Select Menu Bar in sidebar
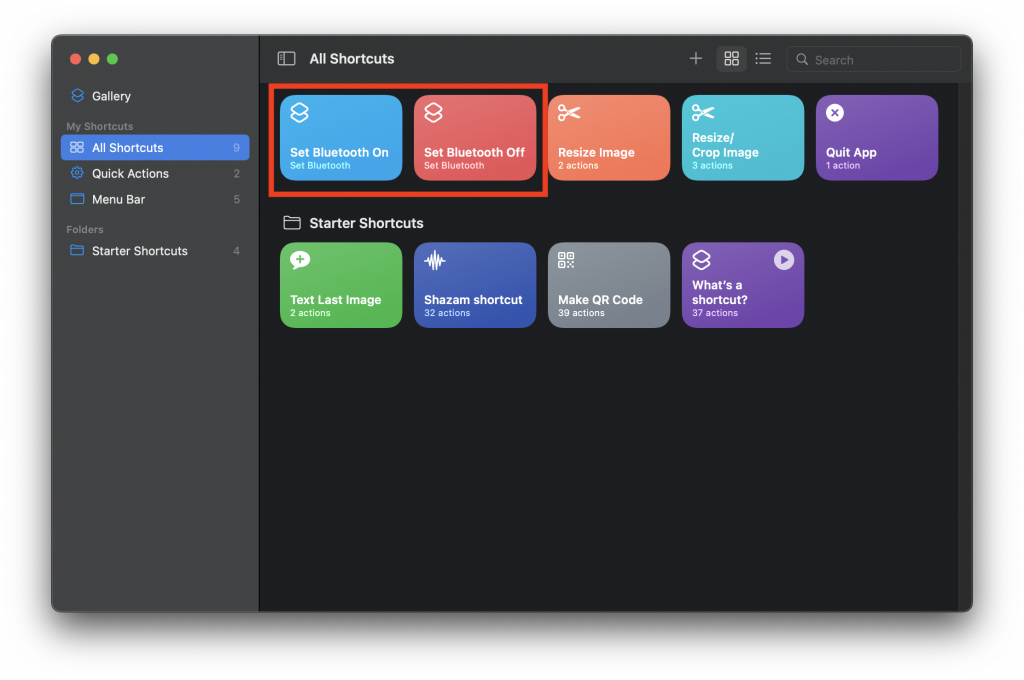The image size is (1024, 680). tap(118, 200)
